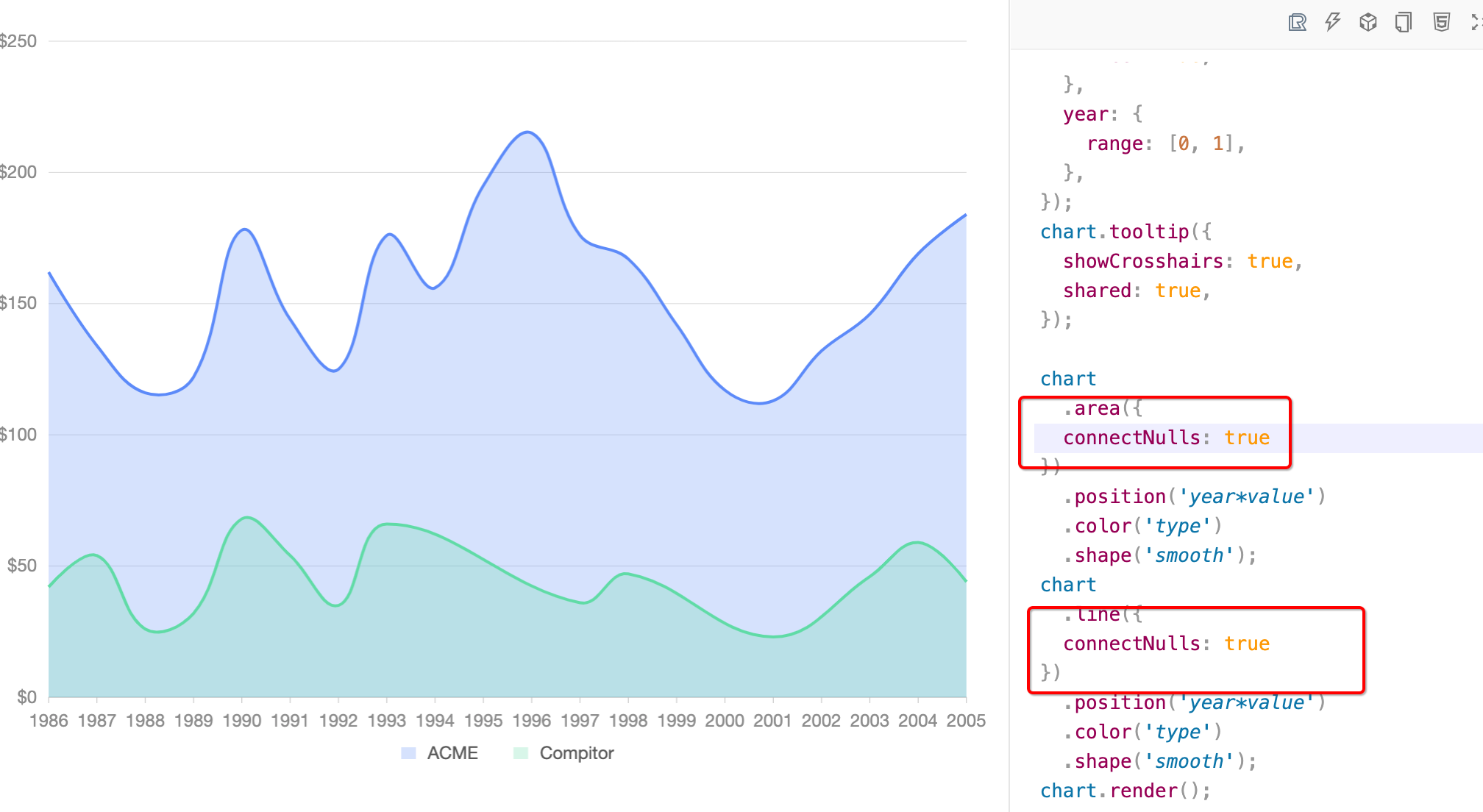Copy code with the copy icon
This screenshot has width=1483, height=812.
1403,23
